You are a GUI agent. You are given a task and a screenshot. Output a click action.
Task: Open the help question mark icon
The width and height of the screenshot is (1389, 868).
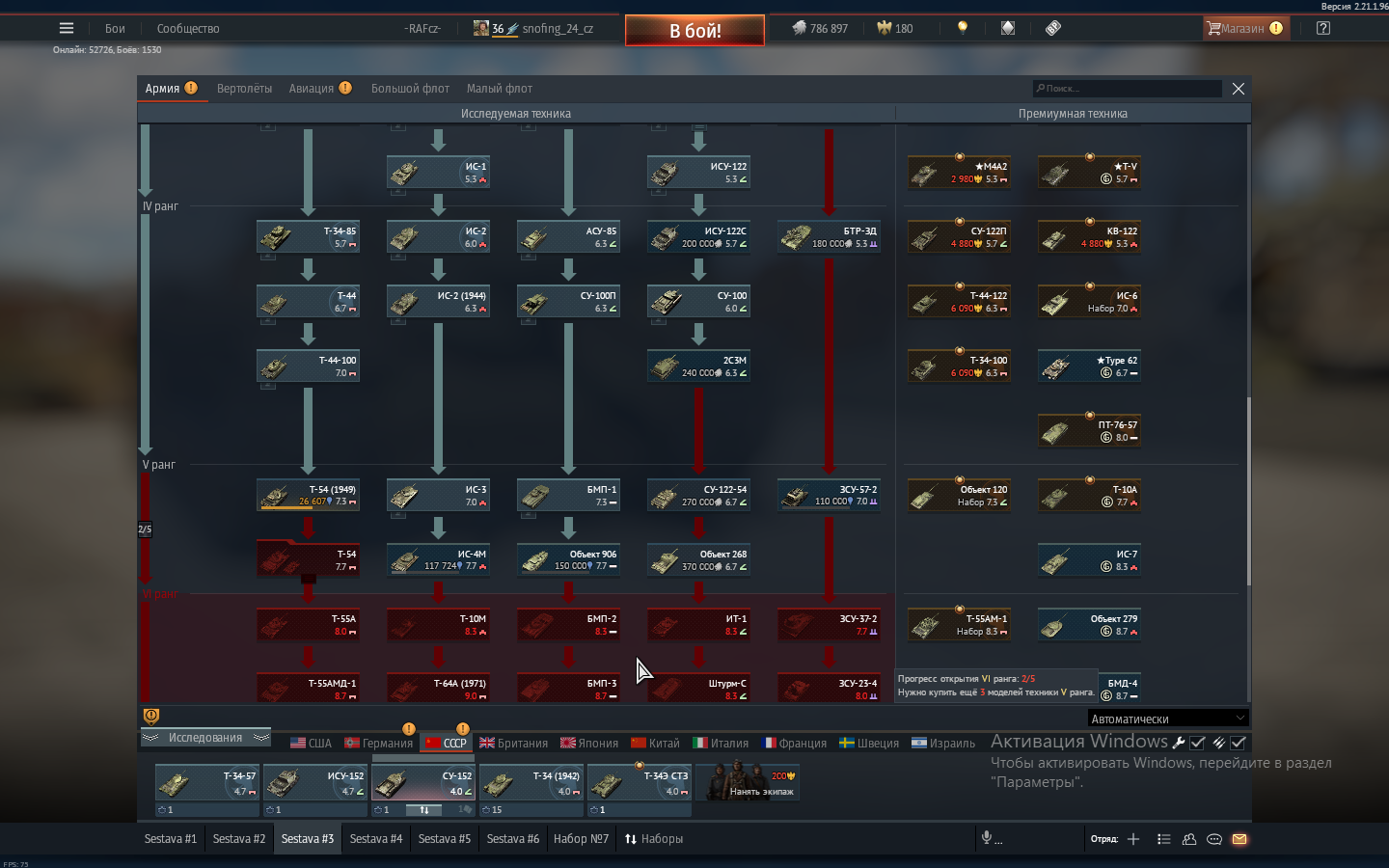[x=1323, y=28]
